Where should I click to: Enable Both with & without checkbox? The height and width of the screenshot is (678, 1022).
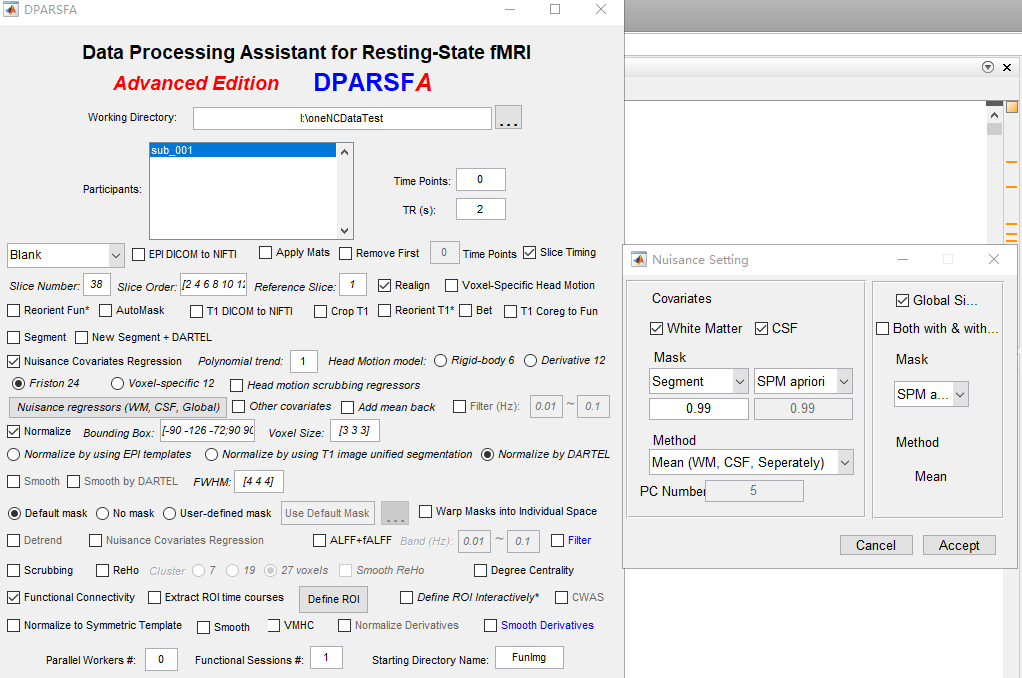(883, 329)
